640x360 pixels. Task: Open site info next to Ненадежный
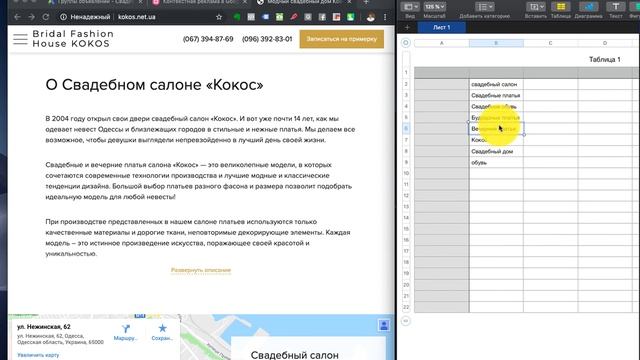coord(63,17)
